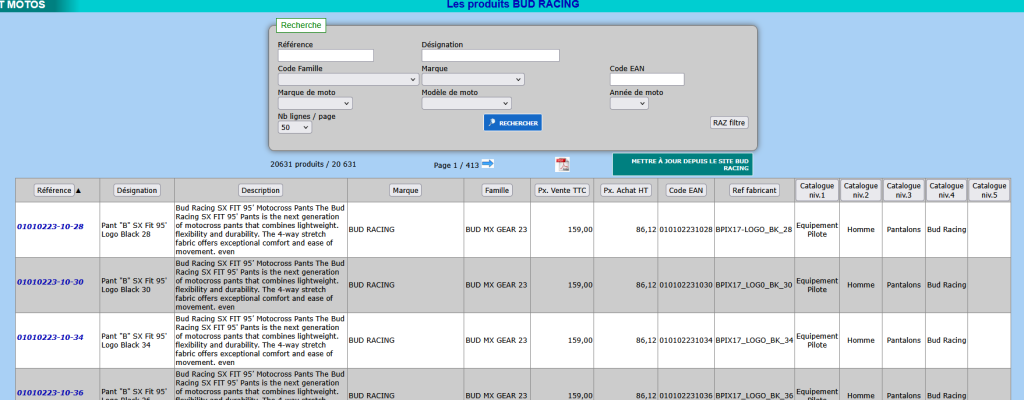This screenshot has height=400, width=1024.
Task: Open product reference 01010223-10-36
Action: (50, 393)
